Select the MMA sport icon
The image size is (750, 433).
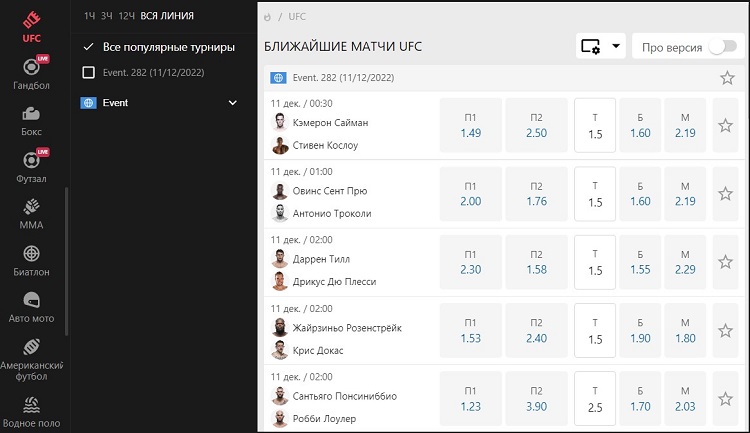pyautogui.click(x=31, y=207)
